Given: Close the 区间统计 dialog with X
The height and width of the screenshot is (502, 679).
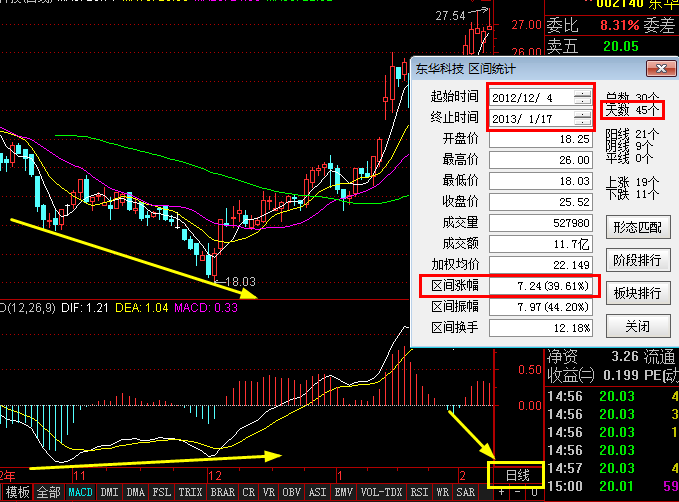Looking at the screenshot, I should click(x=661, y=68).
